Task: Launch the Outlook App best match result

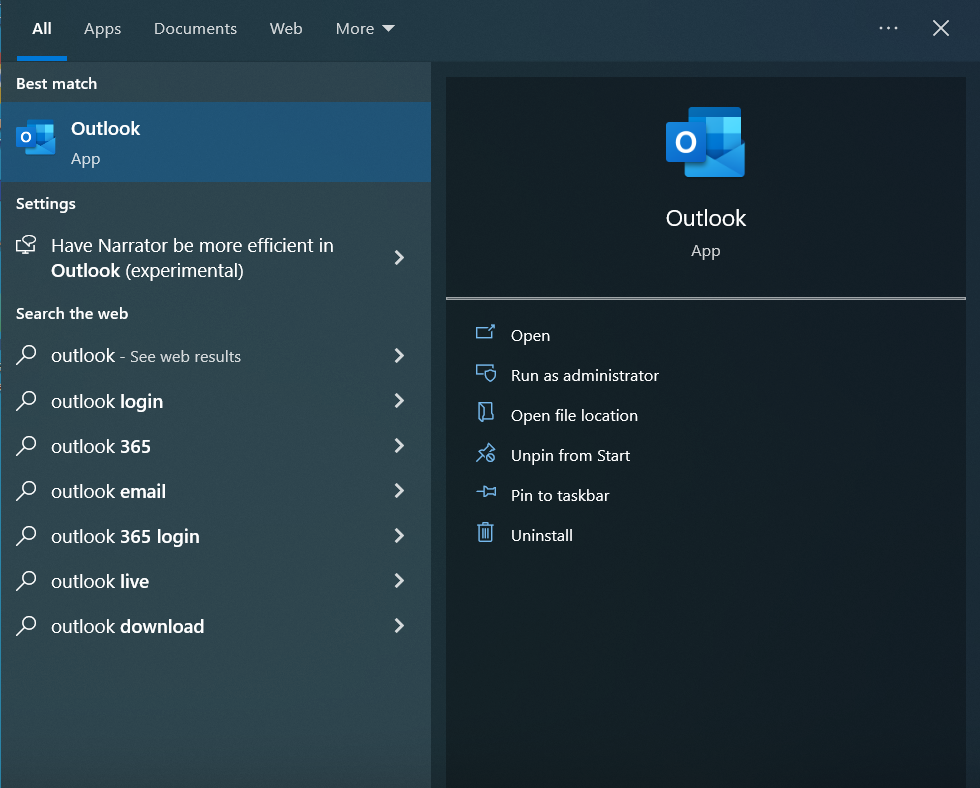Action: (x=216, y=142)
